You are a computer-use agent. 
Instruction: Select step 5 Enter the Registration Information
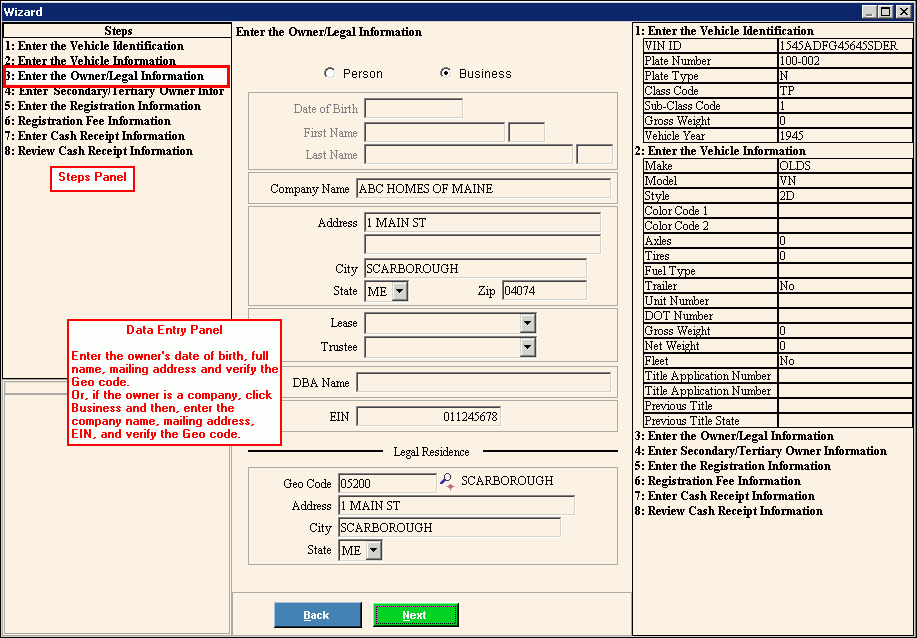pyautogui.click(x=102, y=106)
